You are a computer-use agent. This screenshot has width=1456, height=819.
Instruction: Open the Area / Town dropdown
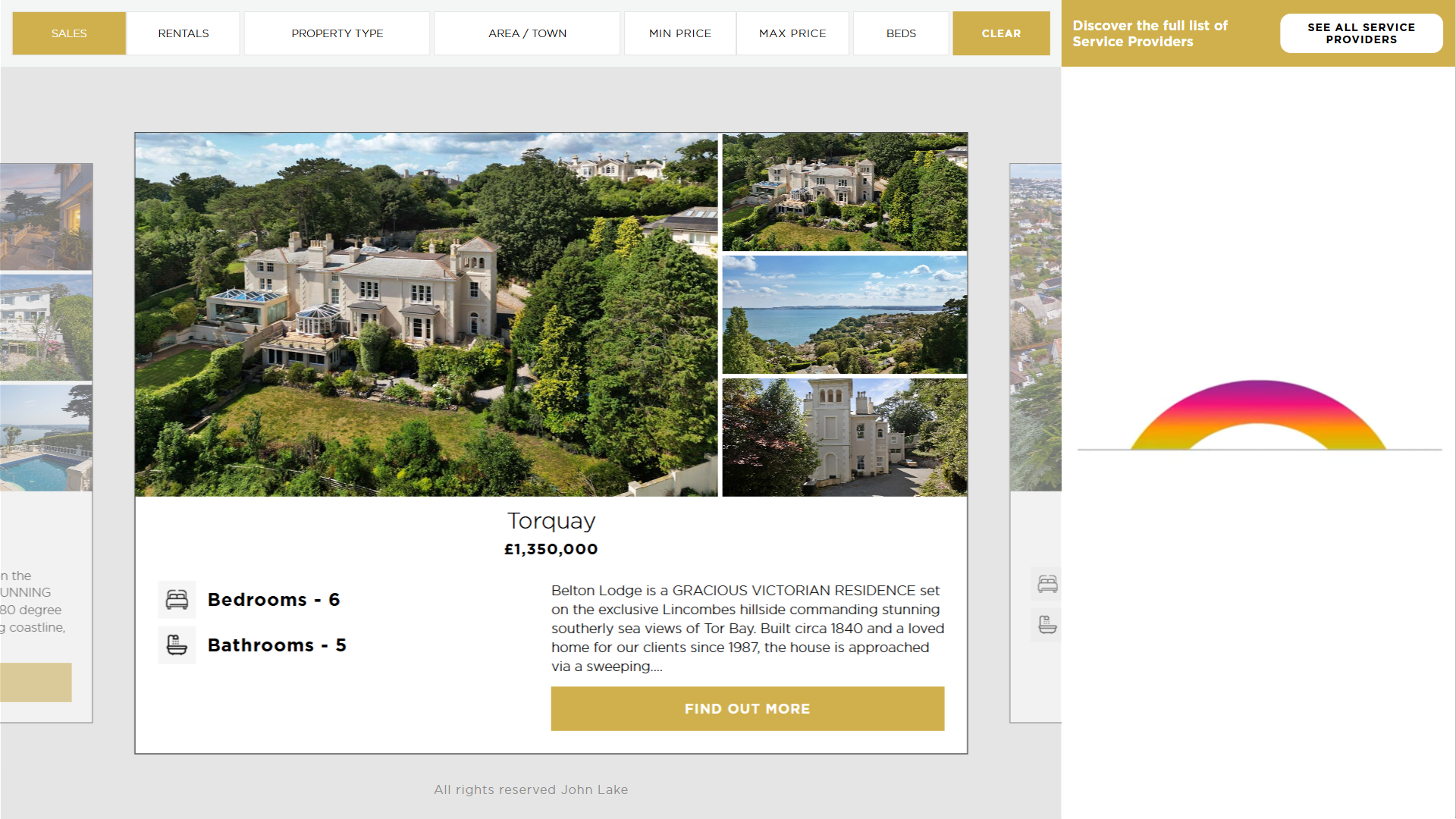pyautogui.click(x=527, y=33)
